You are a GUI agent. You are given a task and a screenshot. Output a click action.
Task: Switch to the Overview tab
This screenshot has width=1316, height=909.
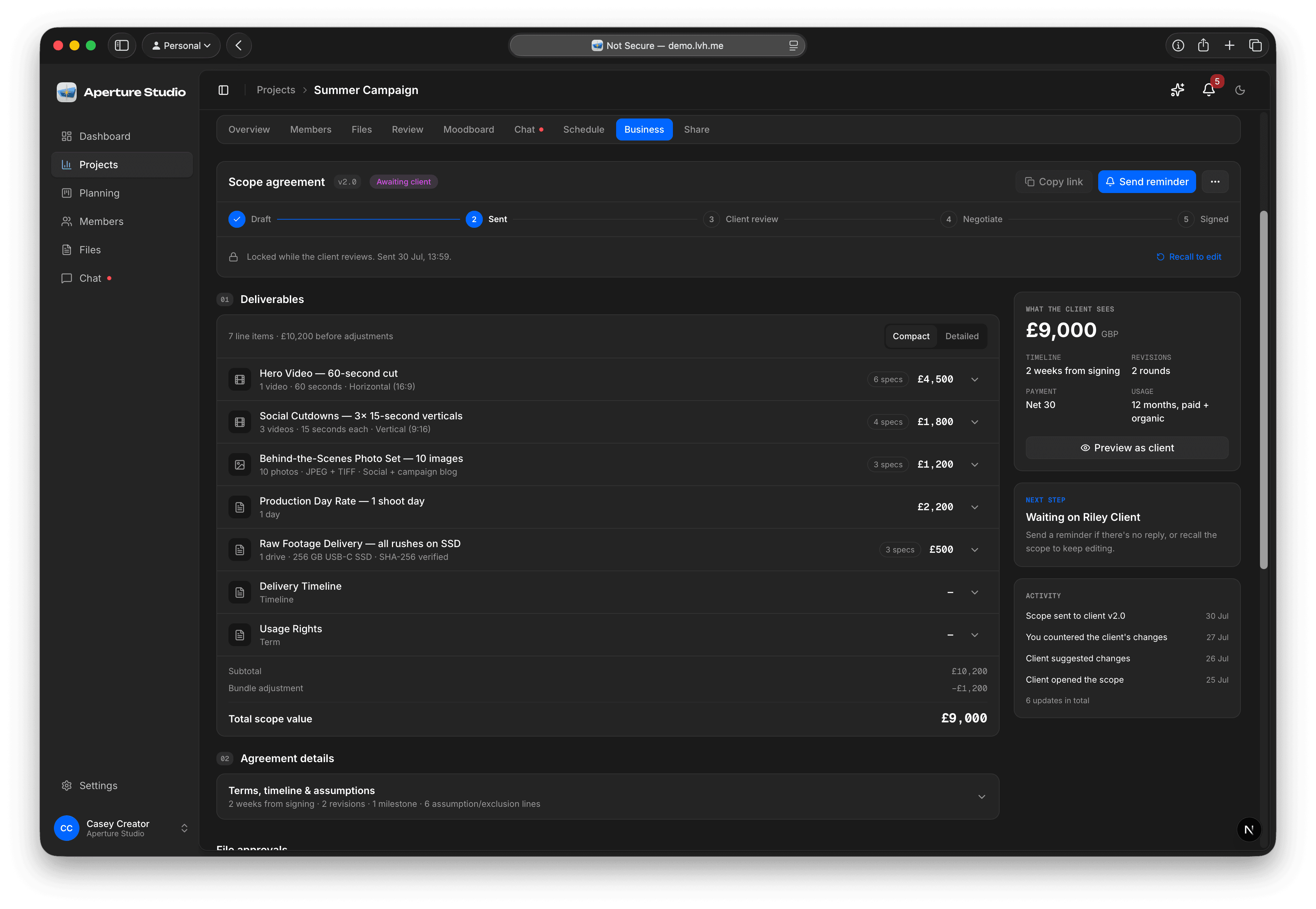tap(249, 130)
